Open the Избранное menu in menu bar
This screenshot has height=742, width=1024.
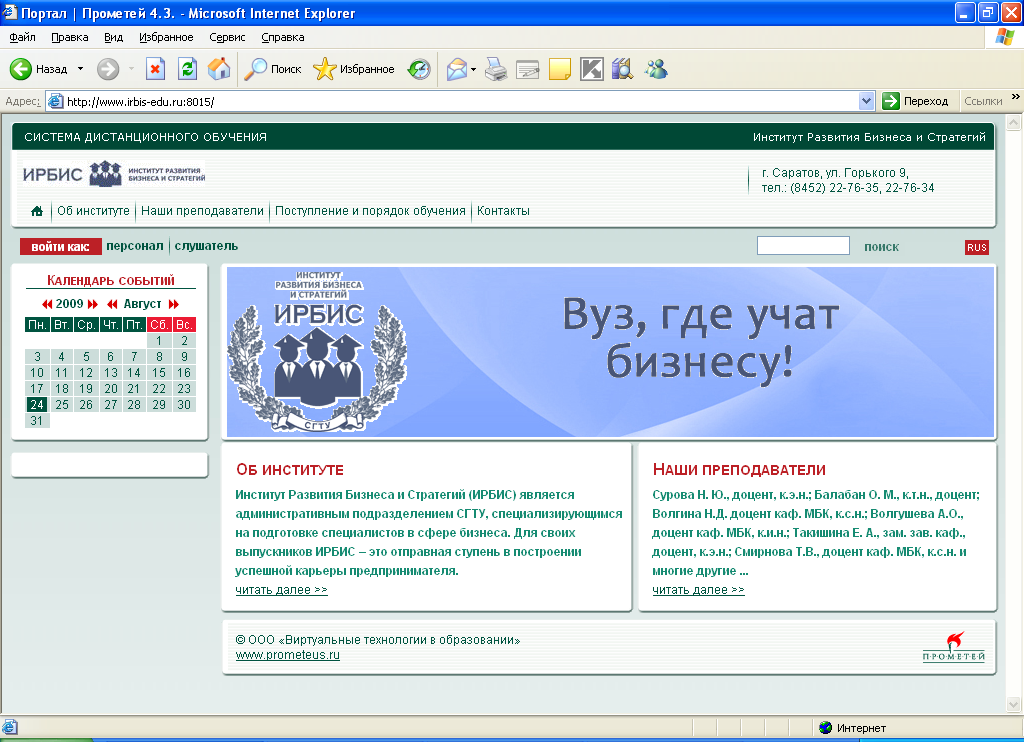click(x=166, y=37)
